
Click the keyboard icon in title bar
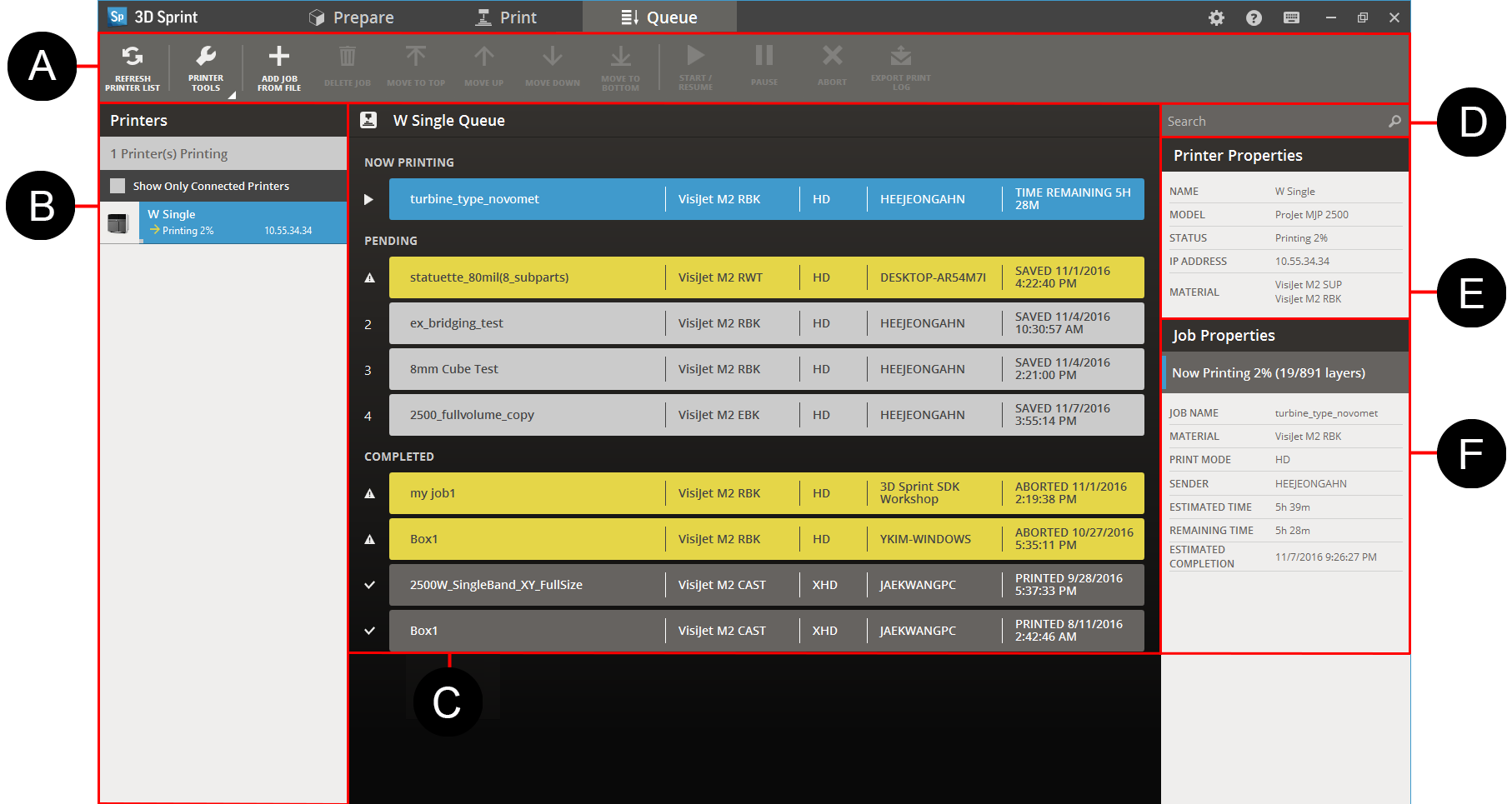[1291, 17]
